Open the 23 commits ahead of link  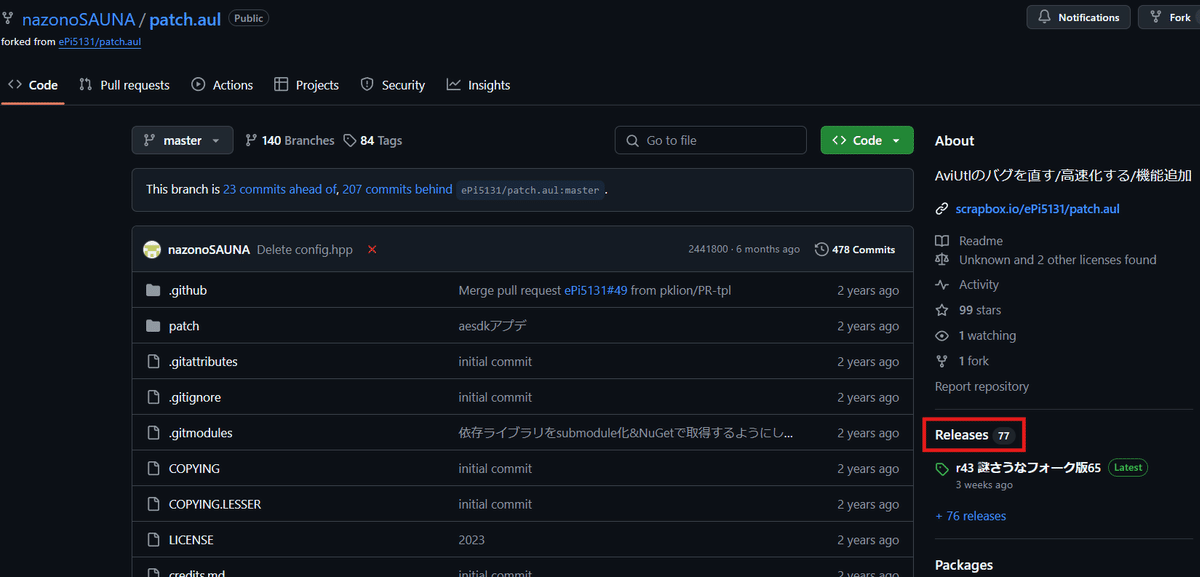(279, 189)
